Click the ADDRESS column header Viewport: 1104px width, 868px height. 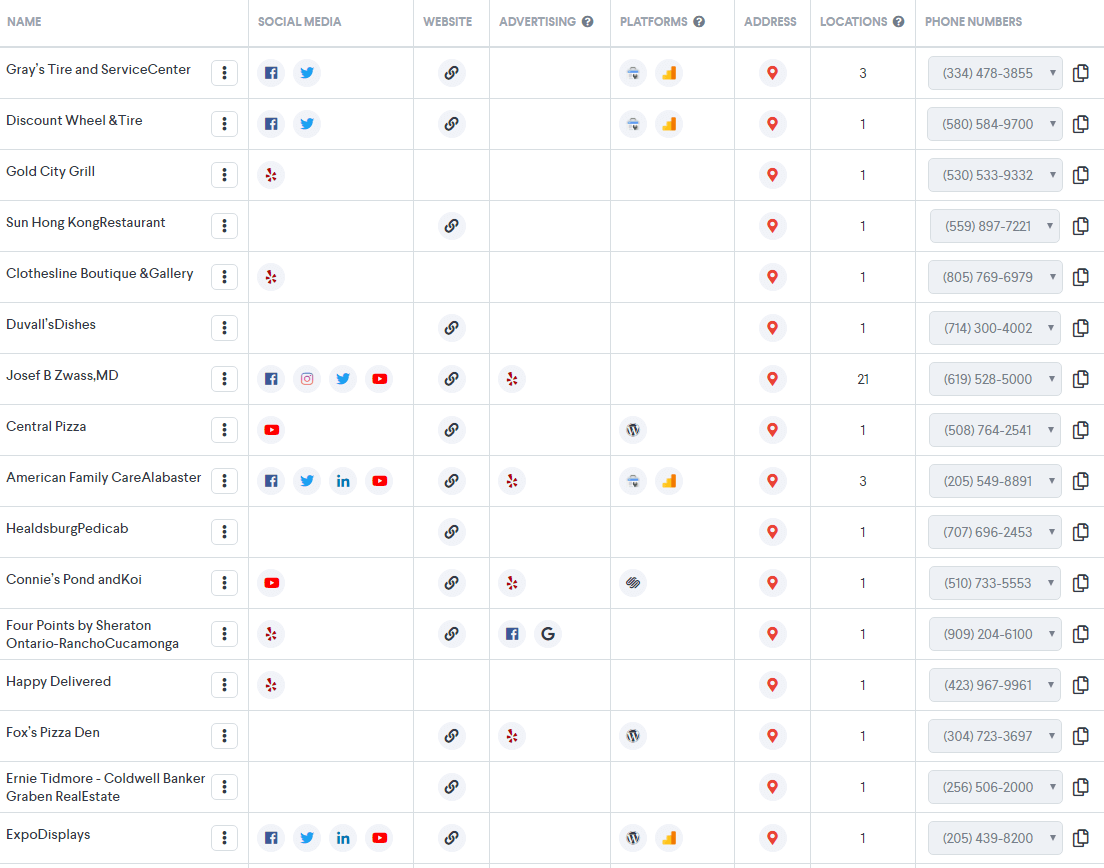[770, 22]
